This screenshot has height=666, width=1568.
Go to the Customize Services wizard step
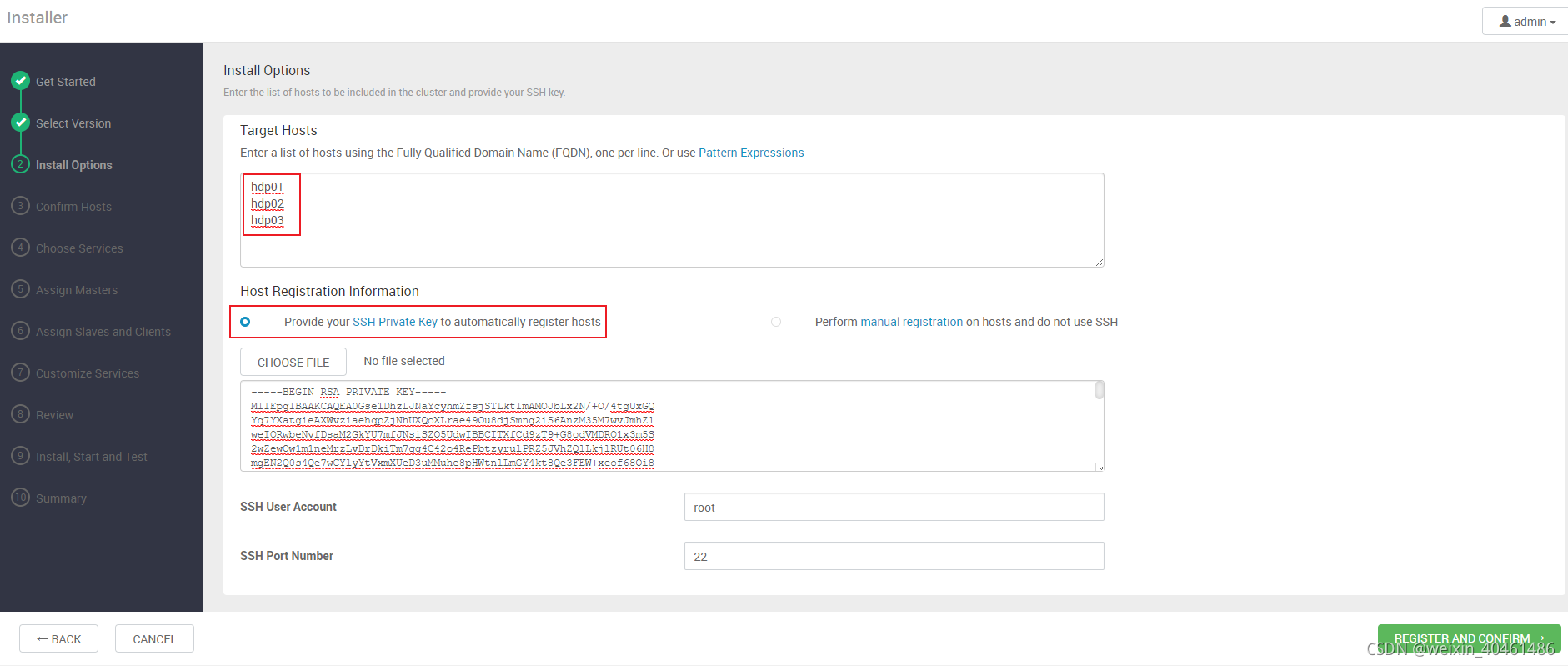(88, 373)
